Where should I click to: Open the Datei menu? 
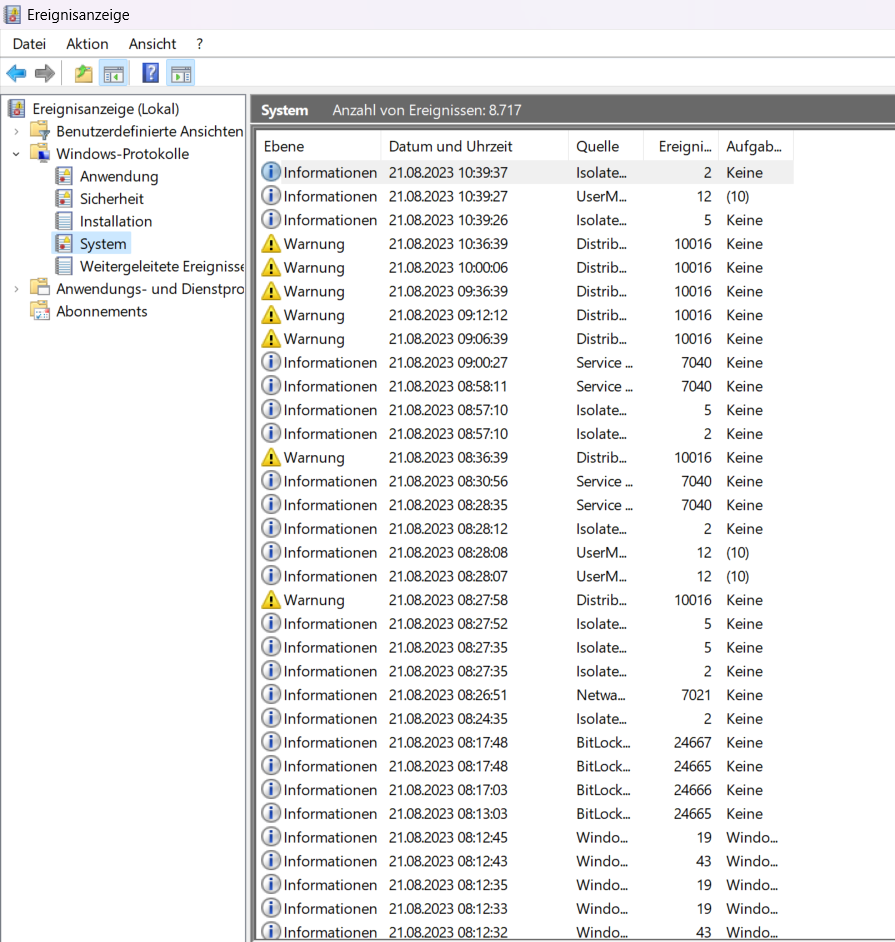click(x=29, y=44)
